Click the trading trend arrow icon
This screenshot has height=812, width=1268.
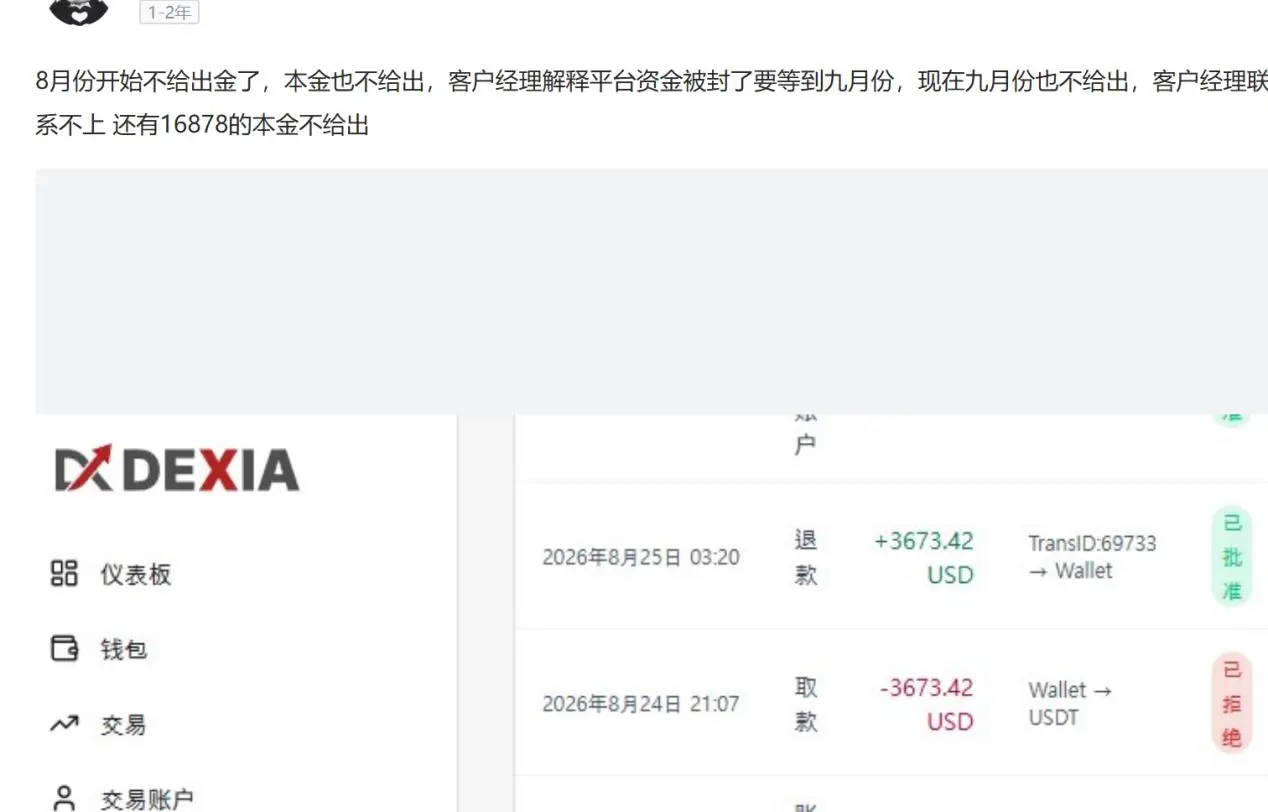[64, 723]
